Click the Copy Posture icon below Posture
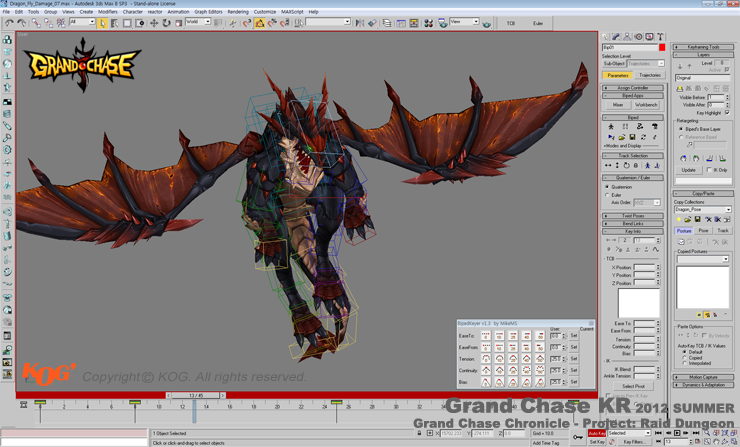This screenshot has height=447, width=740. pyautogui.click(x=681, y=242)
